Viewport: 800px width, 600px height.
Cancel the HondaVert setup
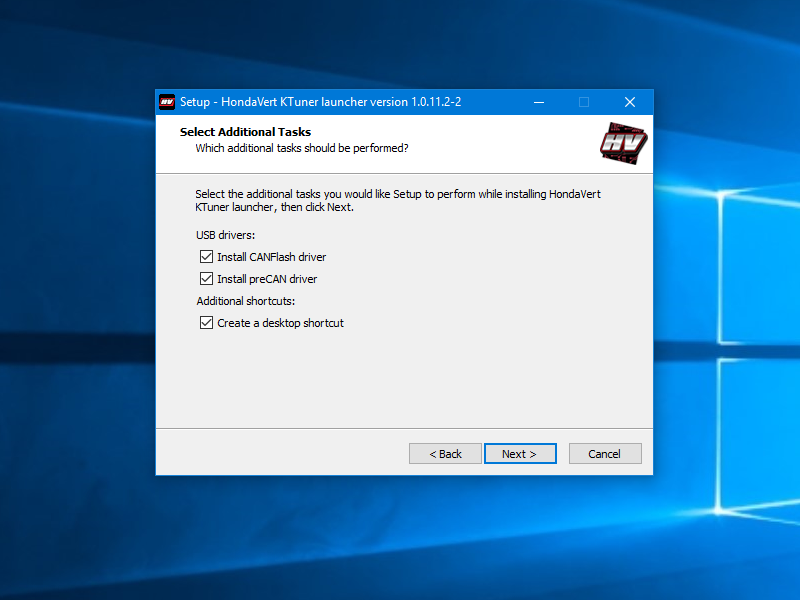(605, 454)
